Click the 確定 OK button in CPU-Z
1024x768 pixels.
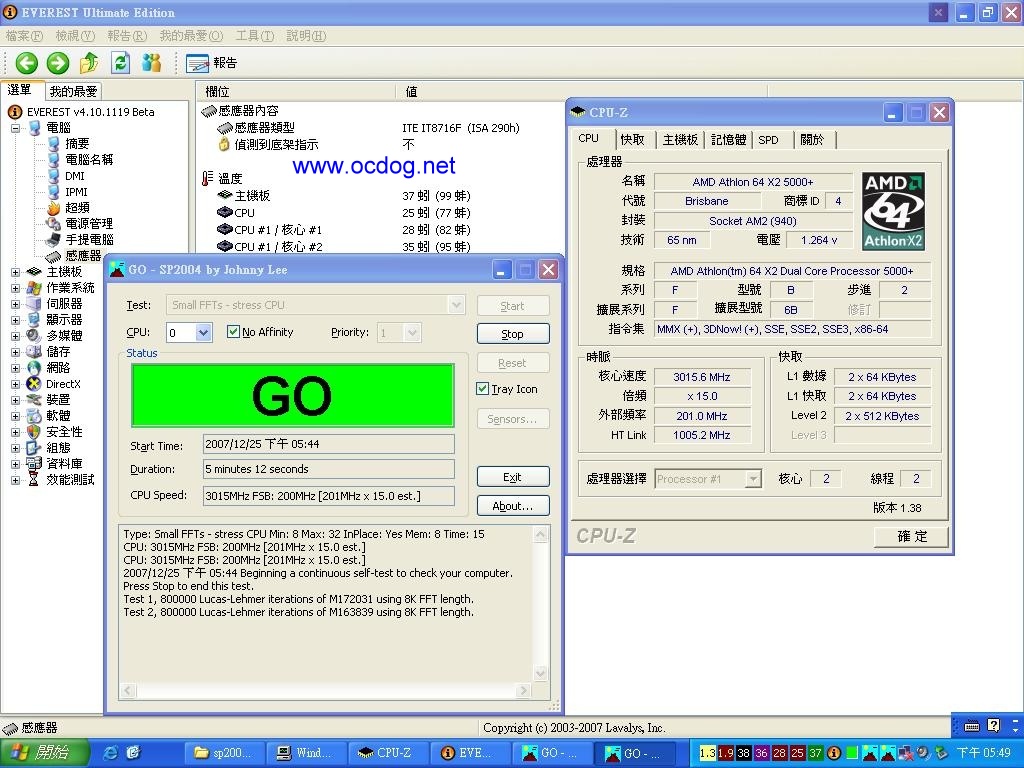[x=912, y=536]
